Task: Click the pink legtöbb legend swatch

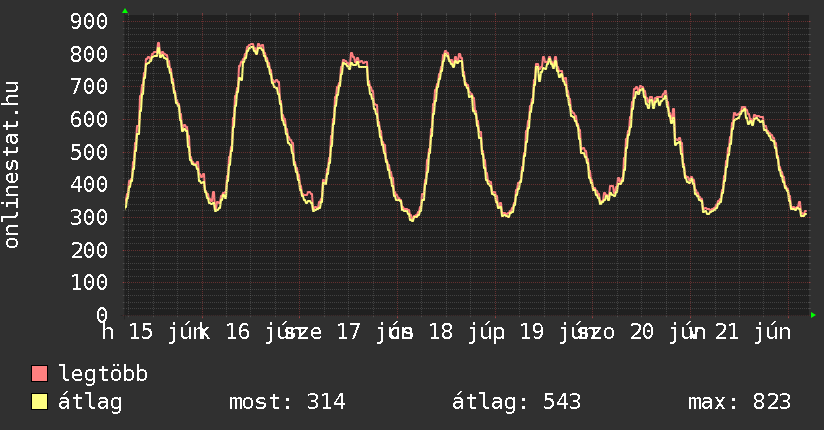Action: [x=39, y=373]
